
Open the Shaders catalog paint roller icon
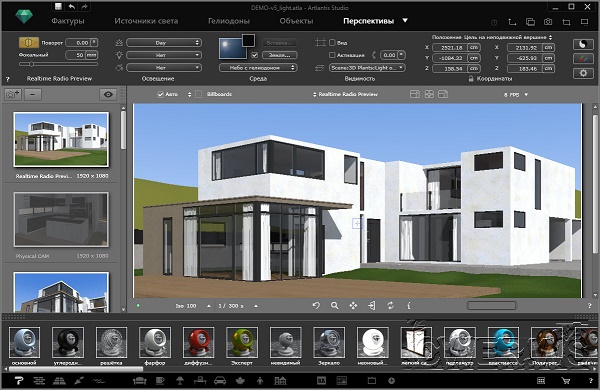click(18, 380)
